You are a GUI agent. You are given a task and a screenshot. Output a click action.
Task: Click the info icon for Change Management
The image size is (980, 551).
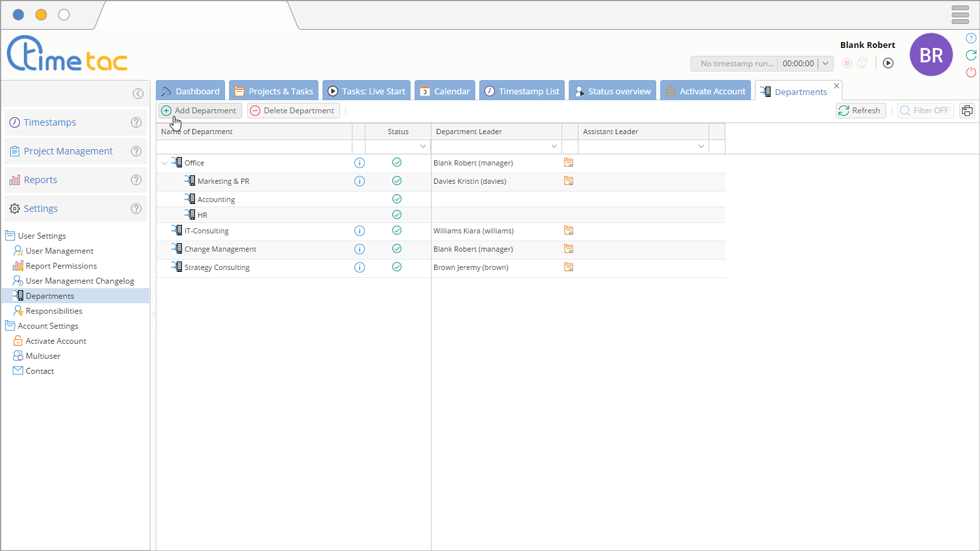point(359,249)
